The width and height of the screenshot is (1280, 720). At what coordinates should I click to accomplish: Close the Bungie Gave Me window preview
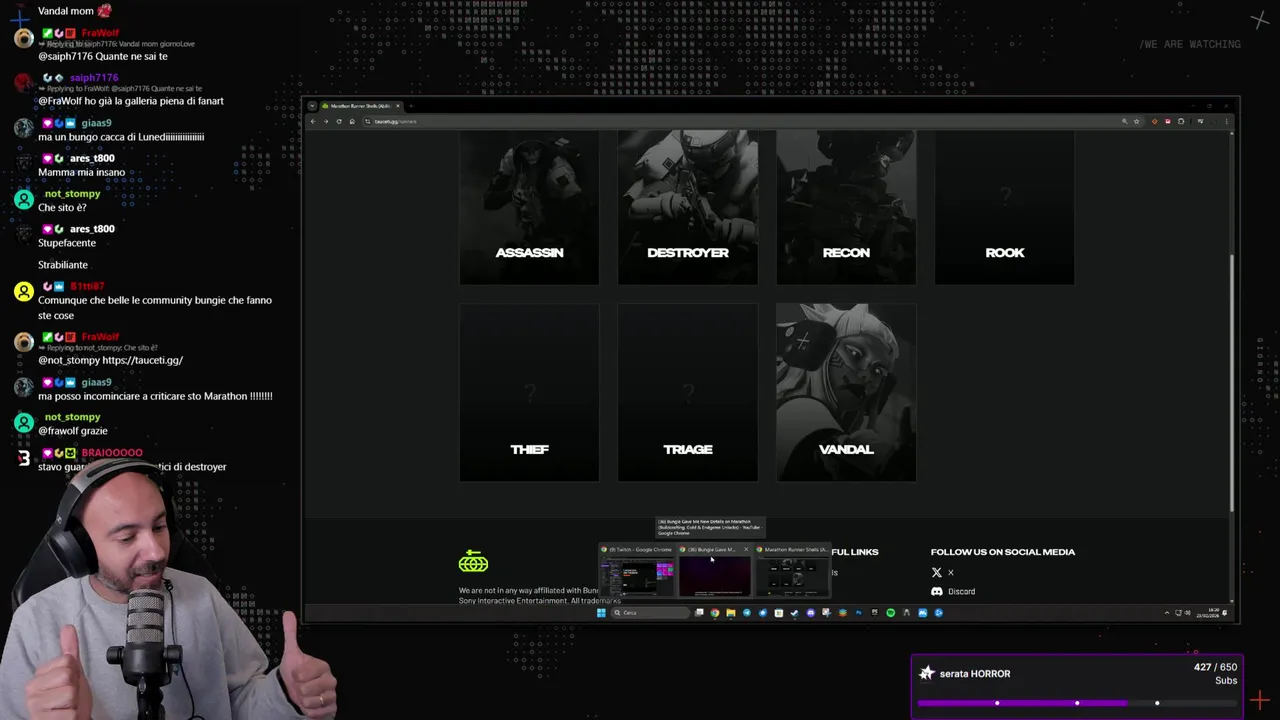[746, 549]
